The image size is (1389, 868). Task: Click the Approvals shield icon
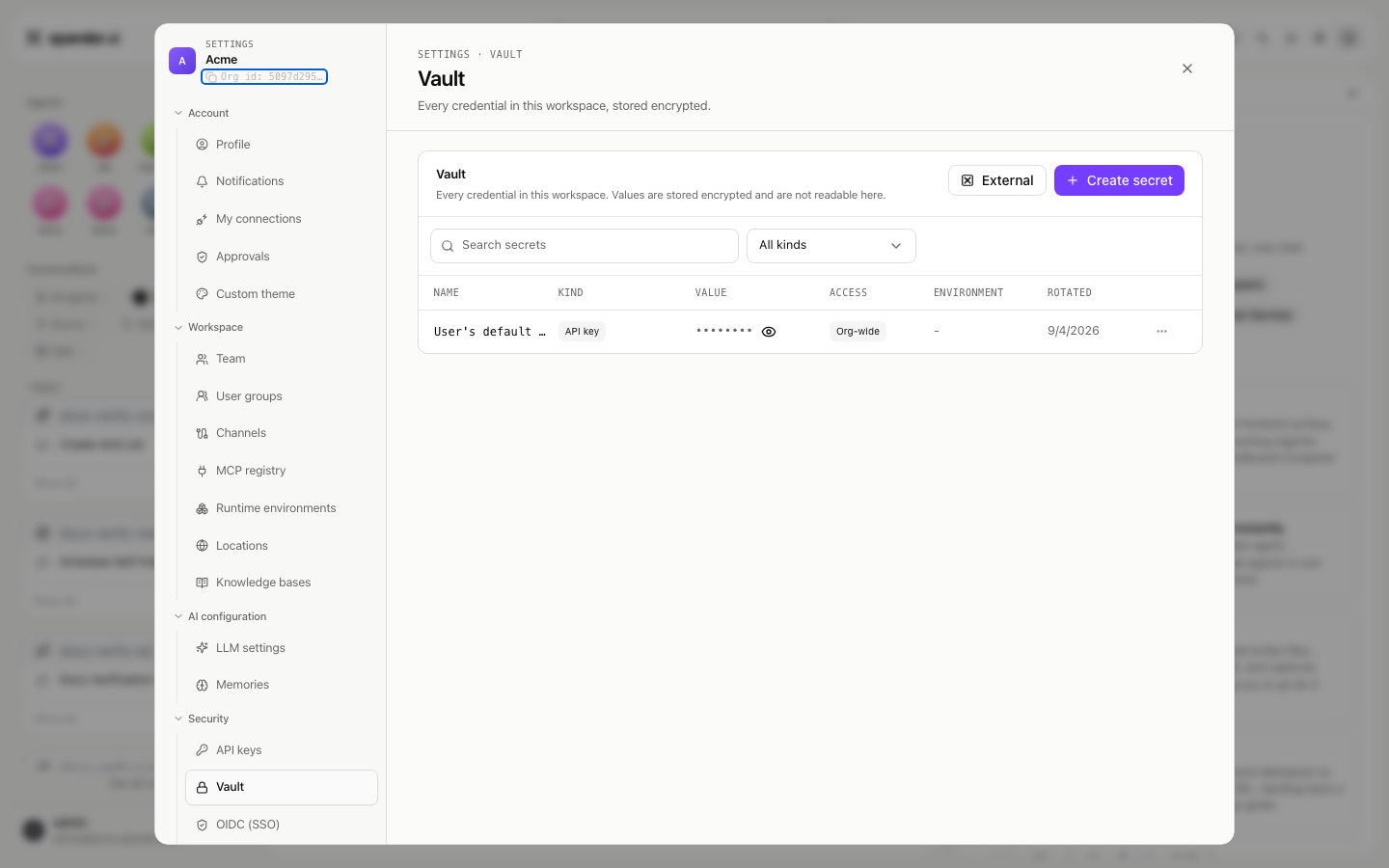pos(202,257)
